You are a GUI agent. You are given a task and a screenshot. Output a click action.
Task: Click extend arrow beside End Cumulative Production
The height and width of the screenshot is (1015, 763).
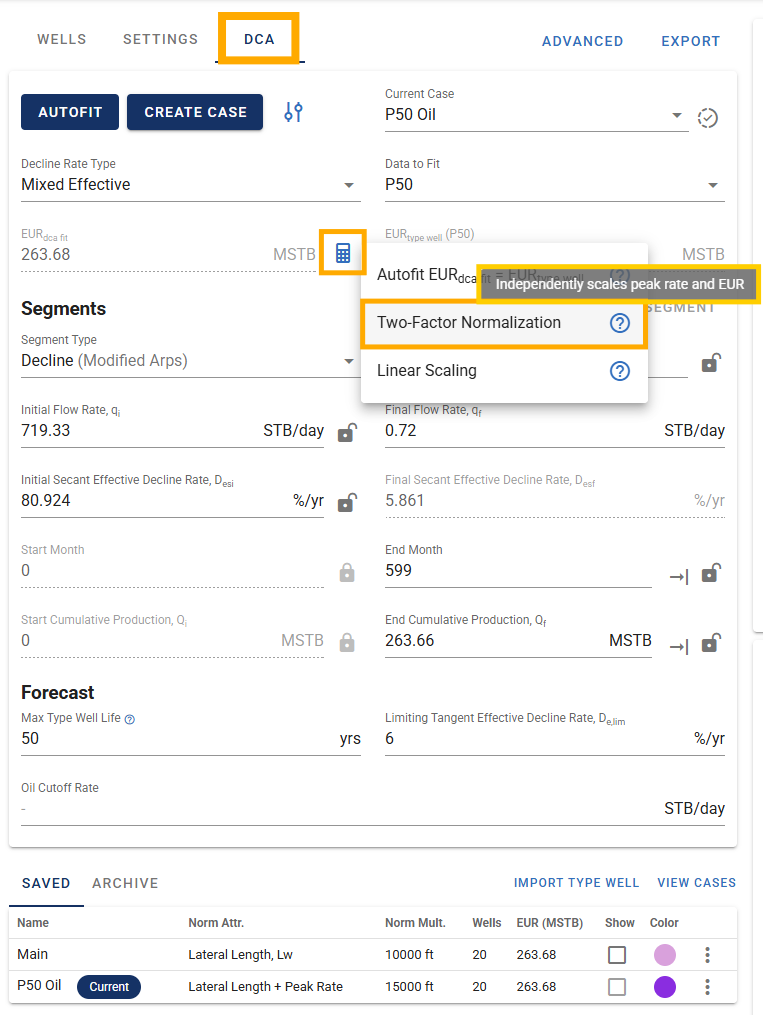[x=679, y=646]
